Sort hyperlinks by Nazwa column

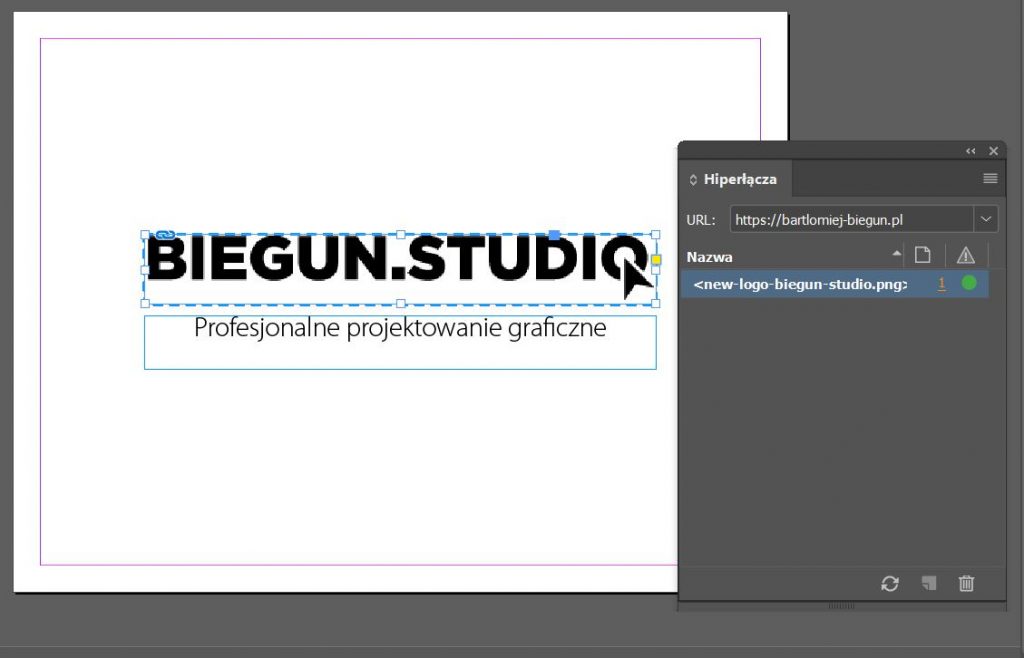click(x=709, y=257)
